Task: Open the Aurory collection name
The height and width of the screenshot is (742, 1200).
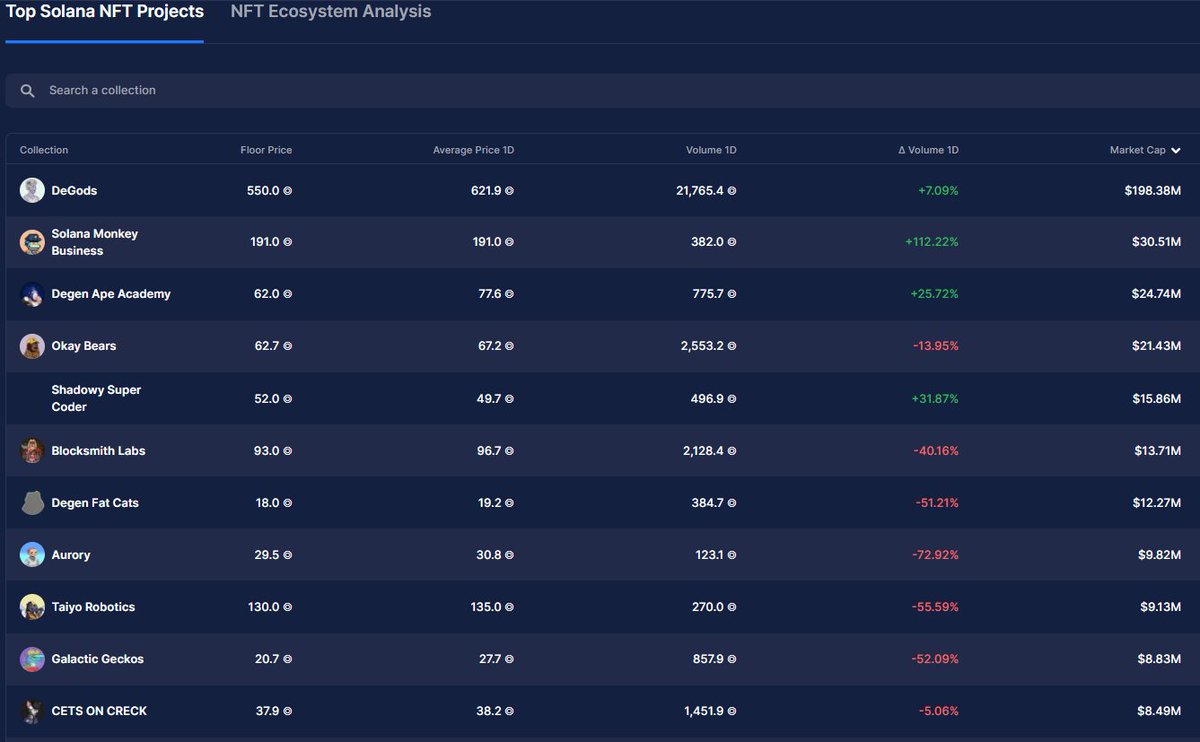Action: tap(71, 554)
